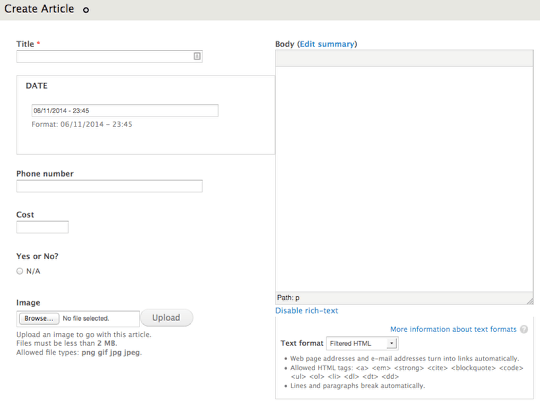Click the 'No file selected.' text
This screenshot has width=540, height=402.
tap(86, 318)
